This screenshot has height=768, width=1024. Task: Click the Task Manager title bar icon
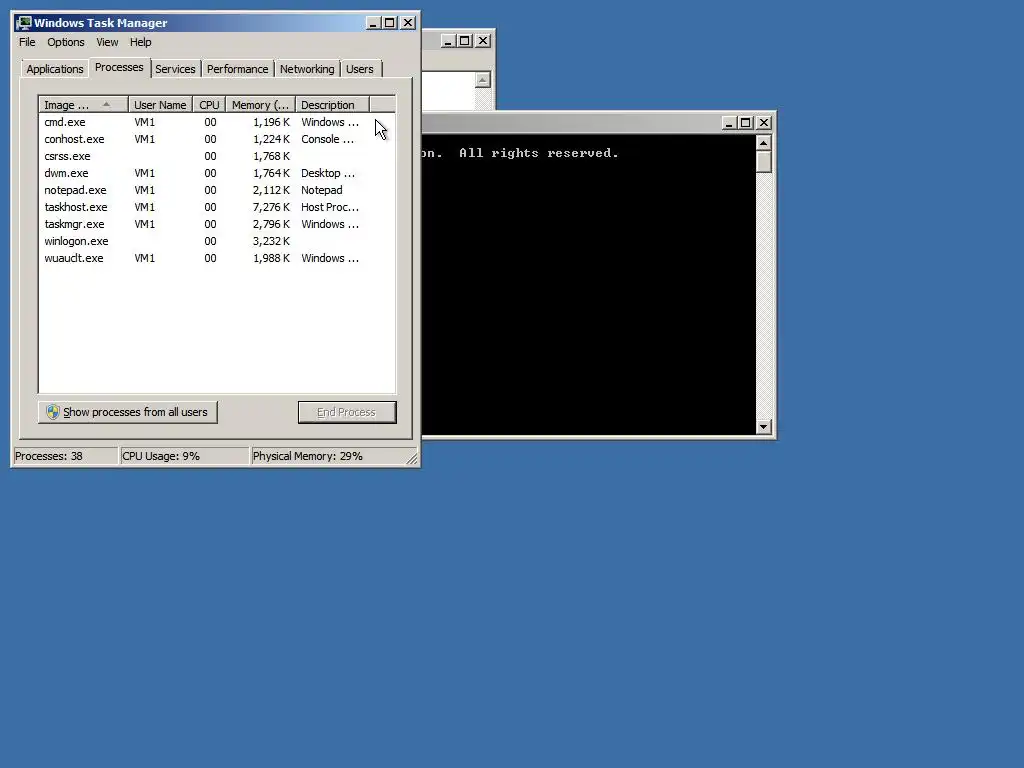tap(24, 23)
